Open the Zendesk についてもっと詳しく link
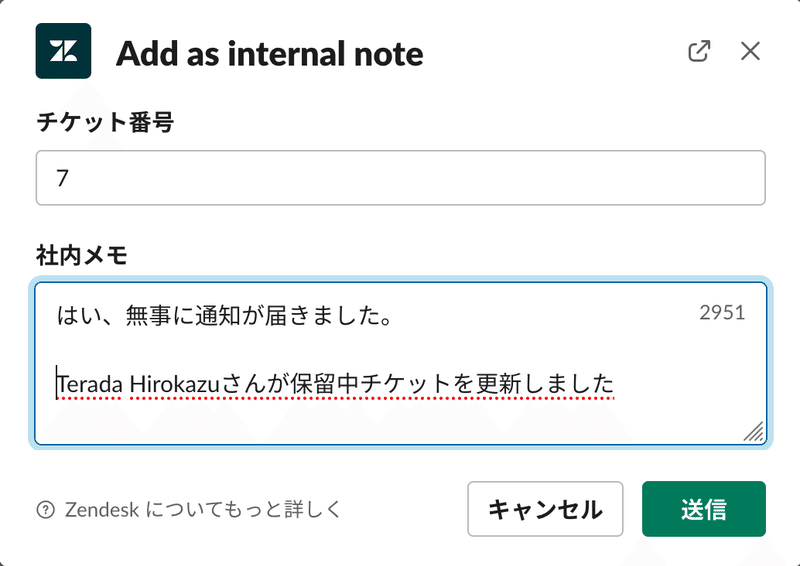 point(203,509)
